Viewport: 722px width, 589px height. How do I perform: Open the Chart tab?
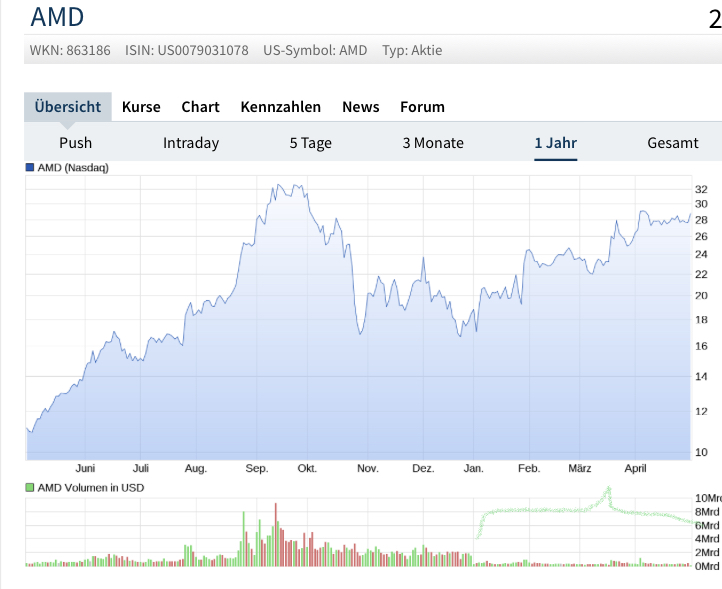[200, 107]
